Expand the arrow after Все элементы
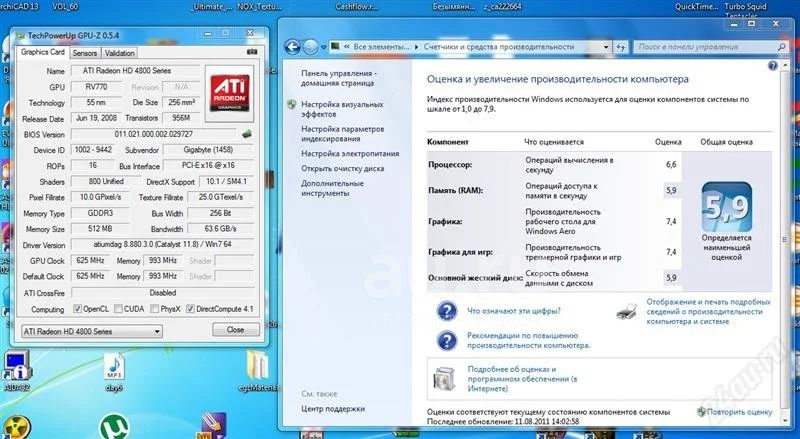The height and width of the screenshot is (439, 800). pos(416,47)
